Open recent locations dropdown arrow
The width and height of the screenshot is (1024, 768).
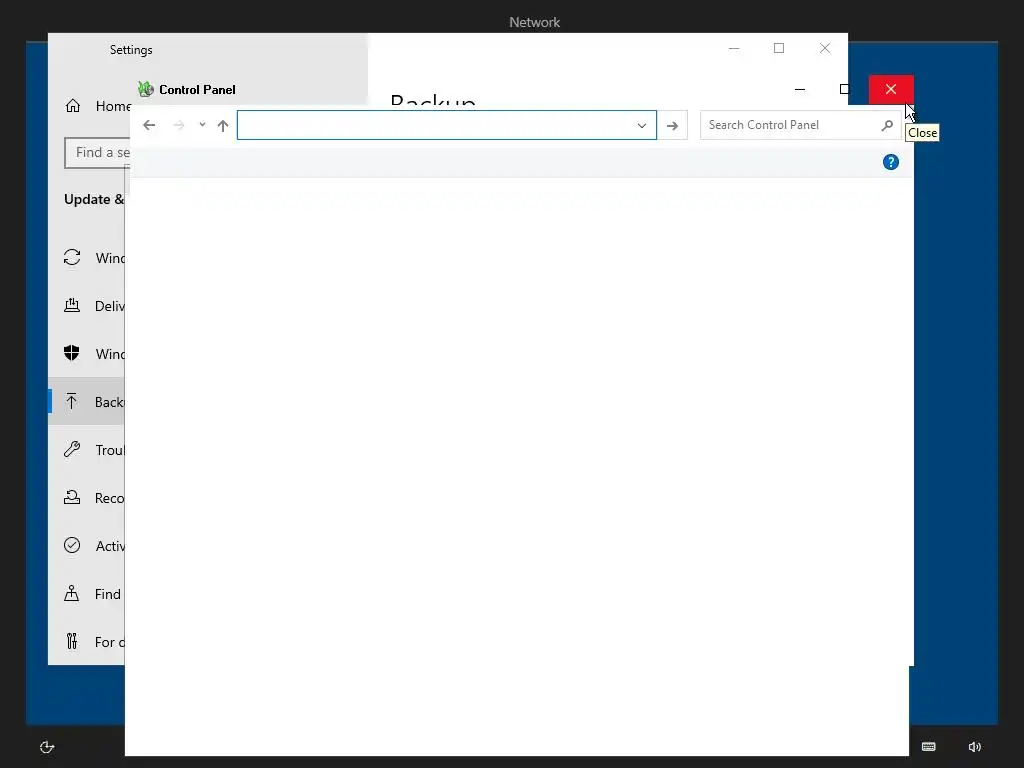tap(202, 125)
